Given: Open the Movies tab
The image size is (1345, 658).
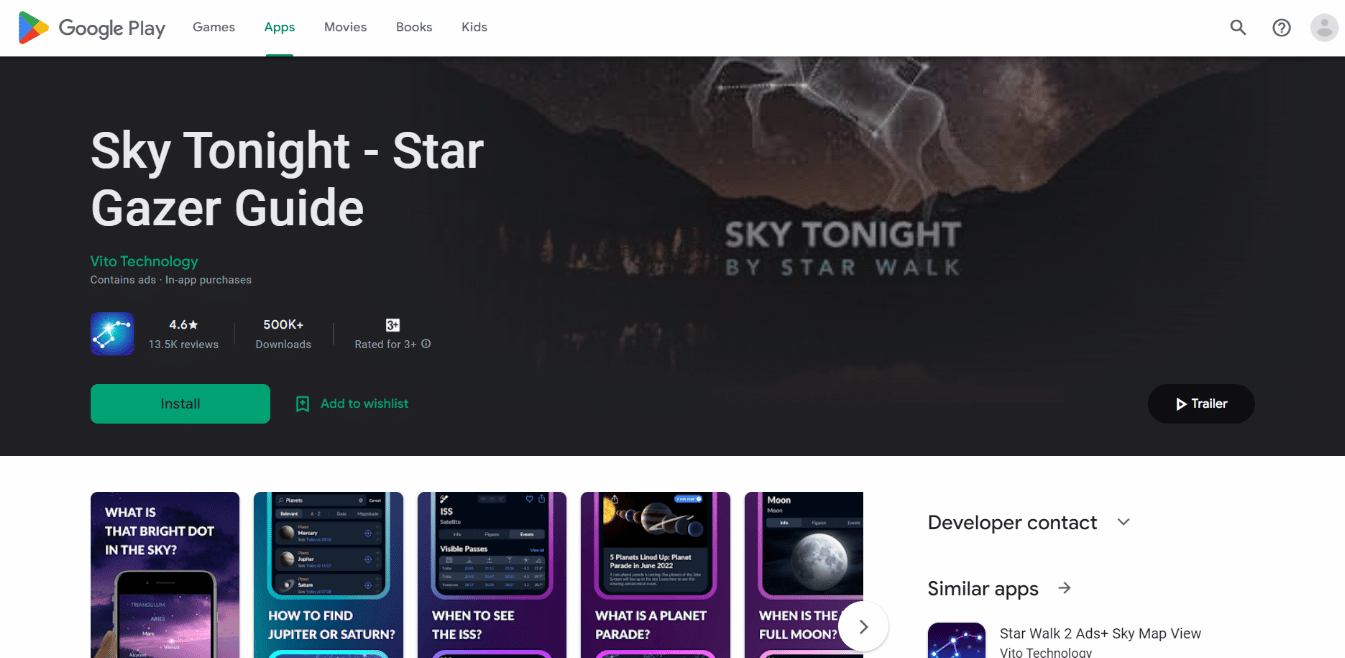Looking at the screenshot, I should pos(345,27).
